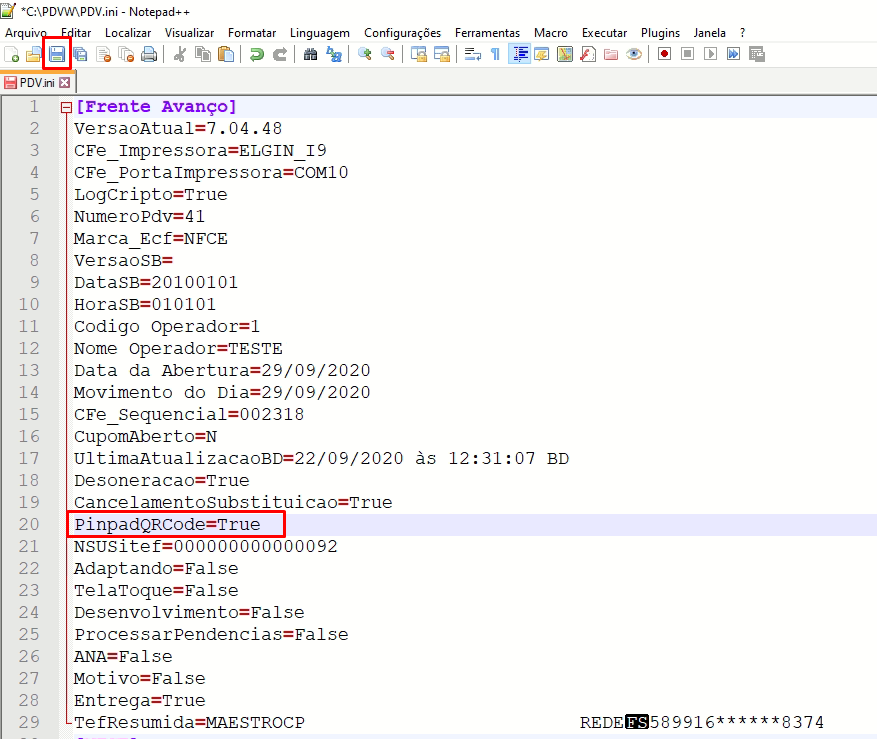Start macro recording
The width and height of the screenshot is (877, 739).
[664, 54]
